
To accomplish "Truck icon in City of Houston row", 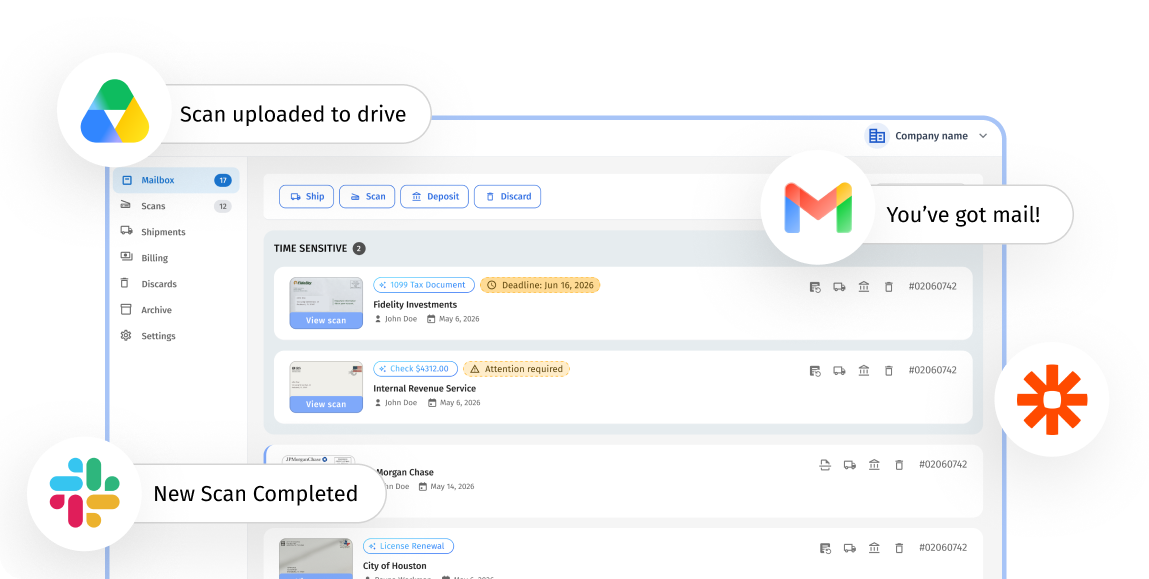I will (849, 548).
